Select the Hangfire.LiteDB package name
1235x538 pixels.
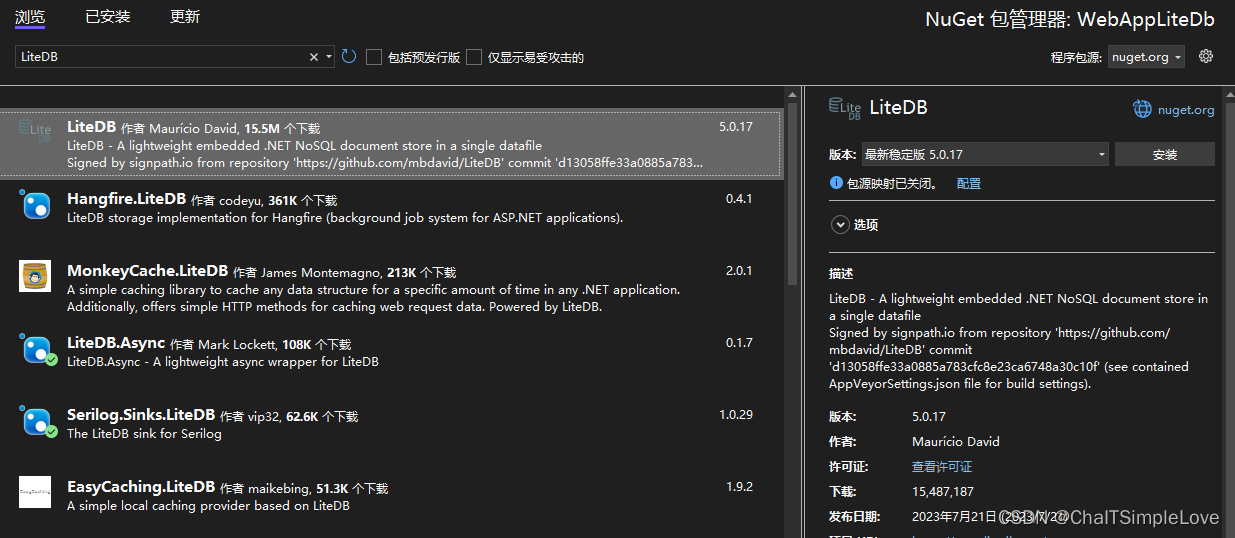pyautogui.click(x=126, y=198)
